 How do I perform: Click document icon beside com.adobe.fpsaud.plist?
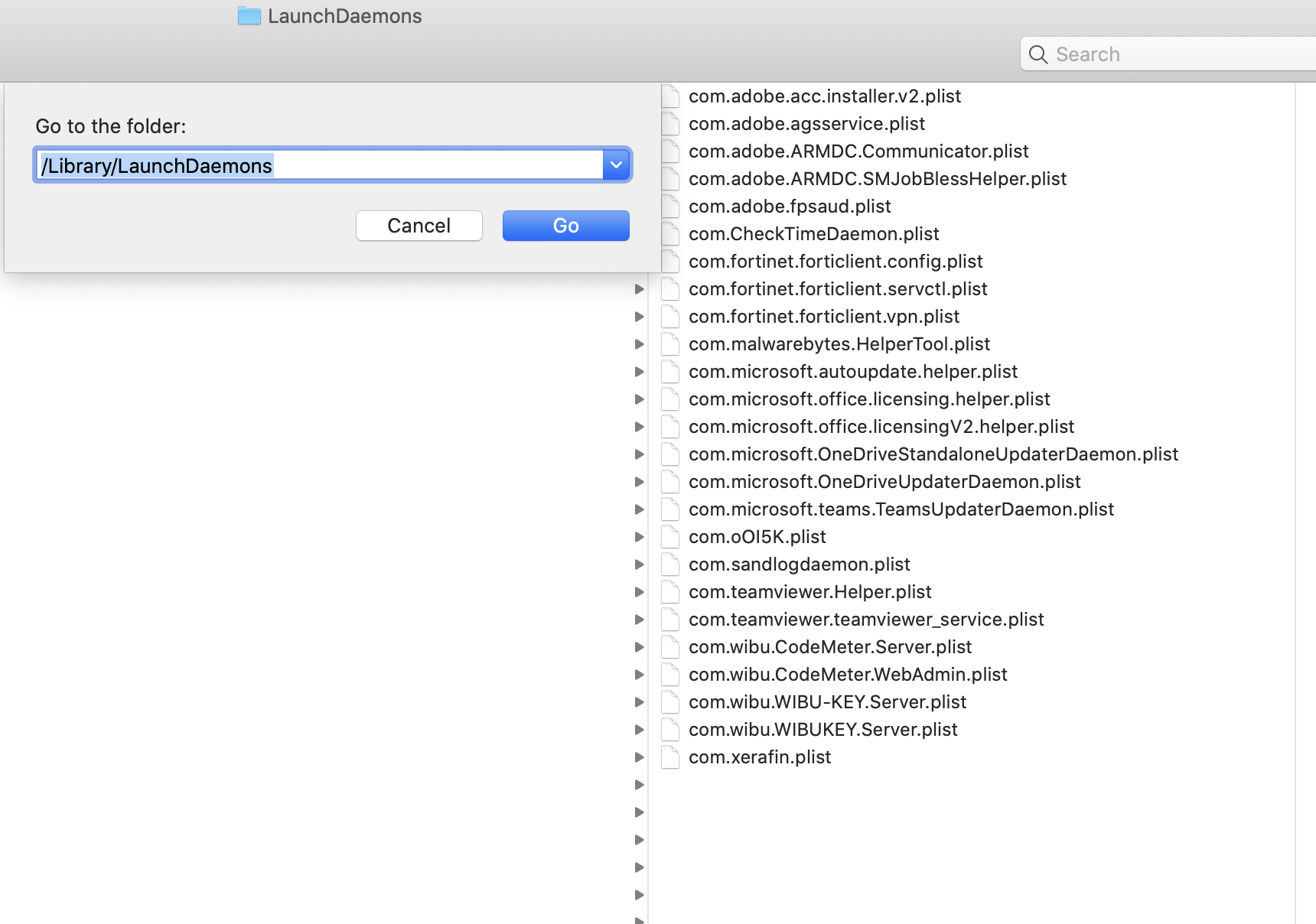670,207
